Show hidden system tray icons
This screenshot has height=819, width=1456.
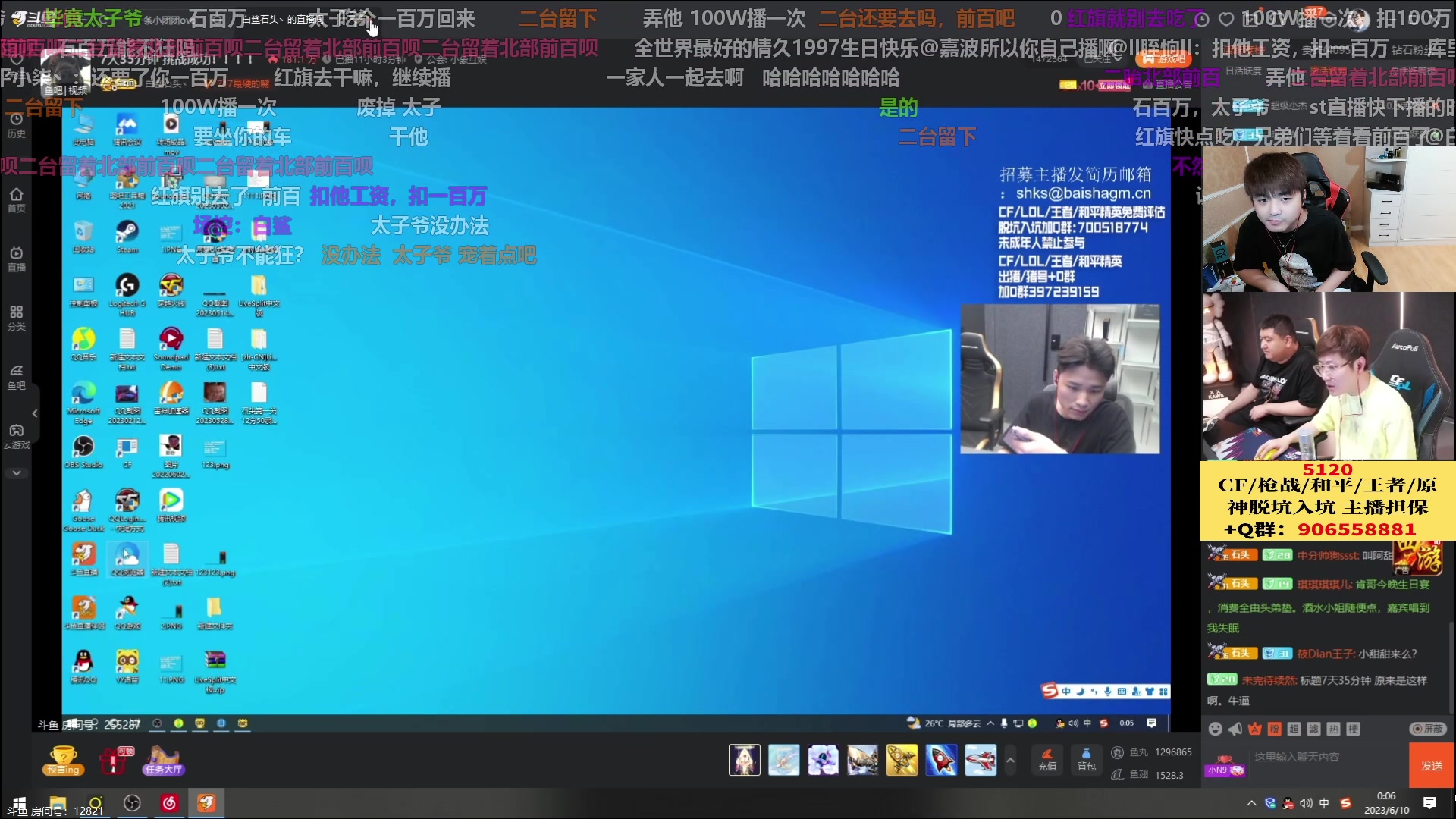pyautogui.click(x=1251, y=803)
